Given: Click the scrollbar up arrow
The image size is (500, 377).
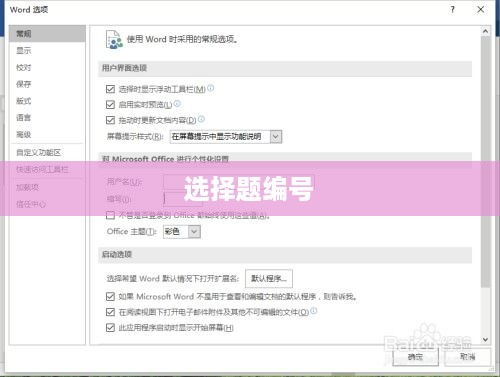Looking at the screenshot, I should click(x=486, y=31).
